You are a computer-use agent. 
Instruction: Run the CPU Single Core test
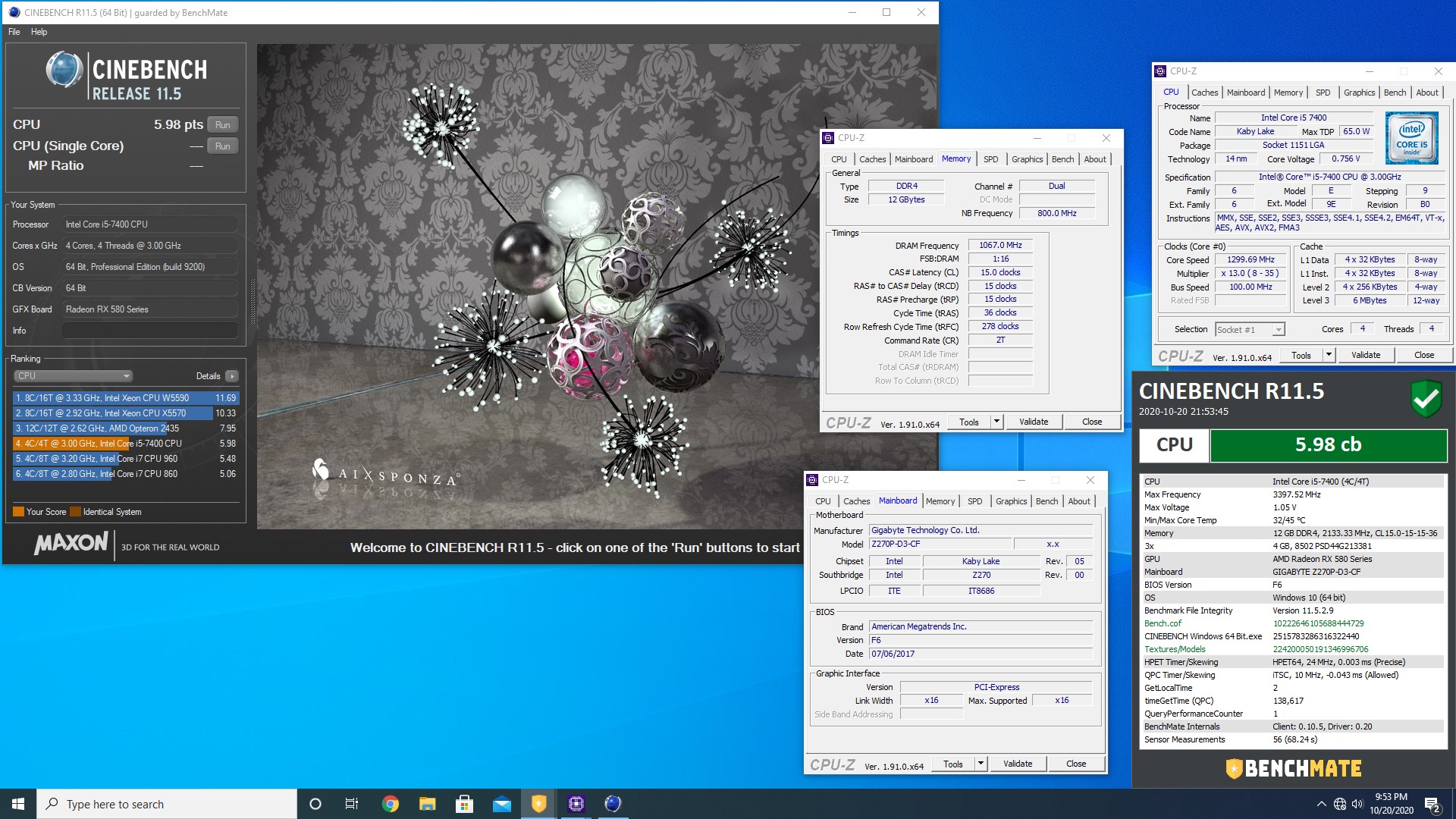pos(223,146)
